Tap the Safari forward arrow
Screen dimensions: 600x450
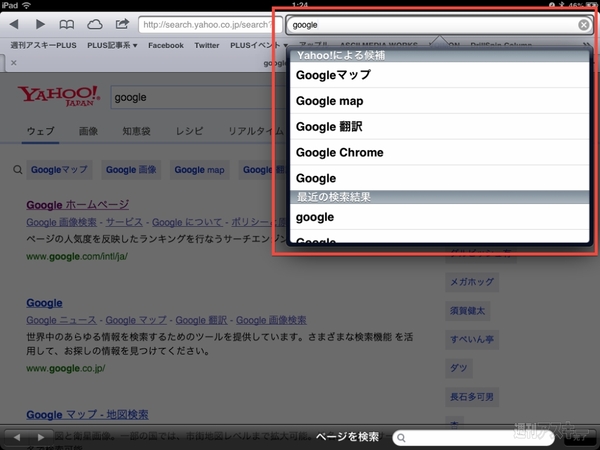coord(40,24)
